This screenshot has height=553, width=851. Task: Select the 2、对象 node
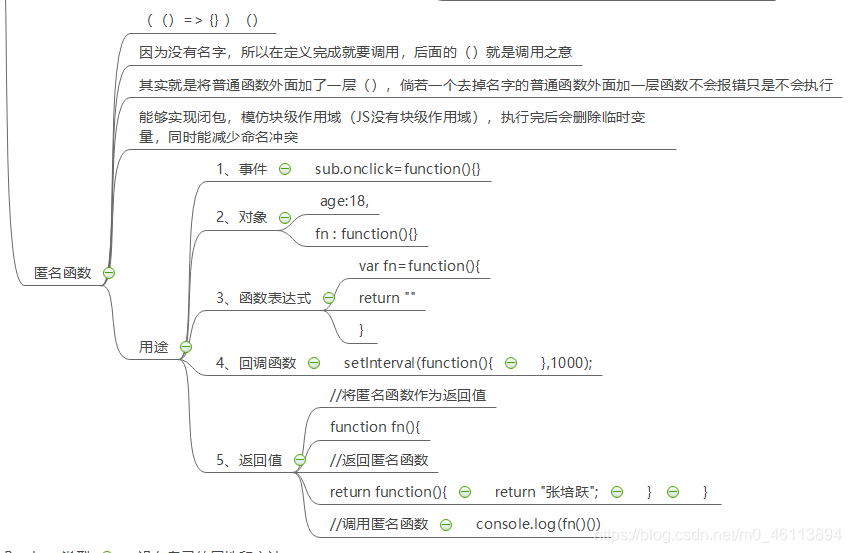[x=242, y=217]
